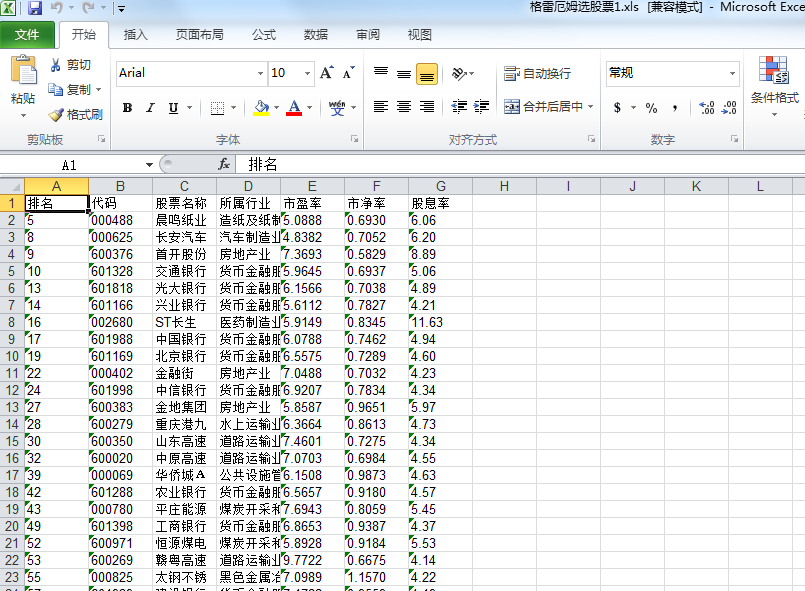805x591 pixels.
Task: Click the formula bar showing 排名
Action: [x=520, y=164]
